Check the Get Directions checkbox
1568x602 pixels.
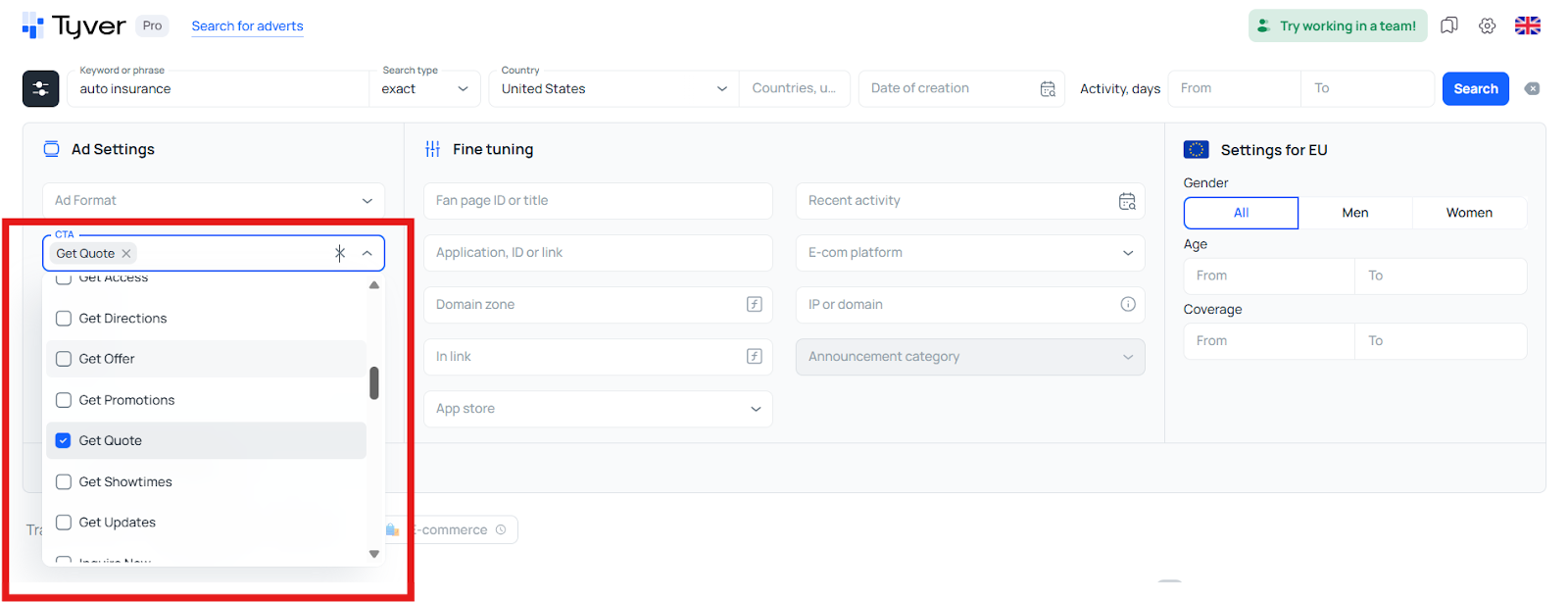tap(64, 319)
